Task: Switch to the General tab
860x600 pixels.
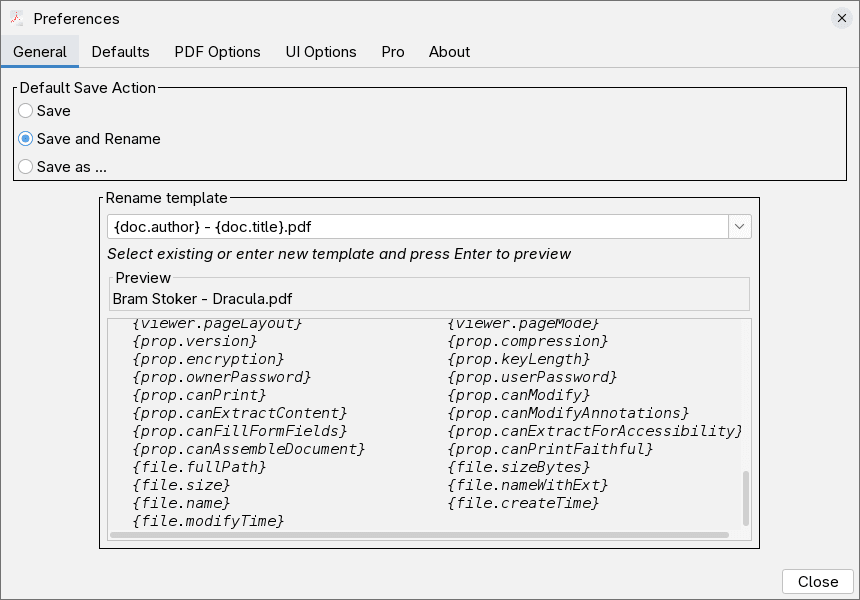Action: [x=40, y=52]
